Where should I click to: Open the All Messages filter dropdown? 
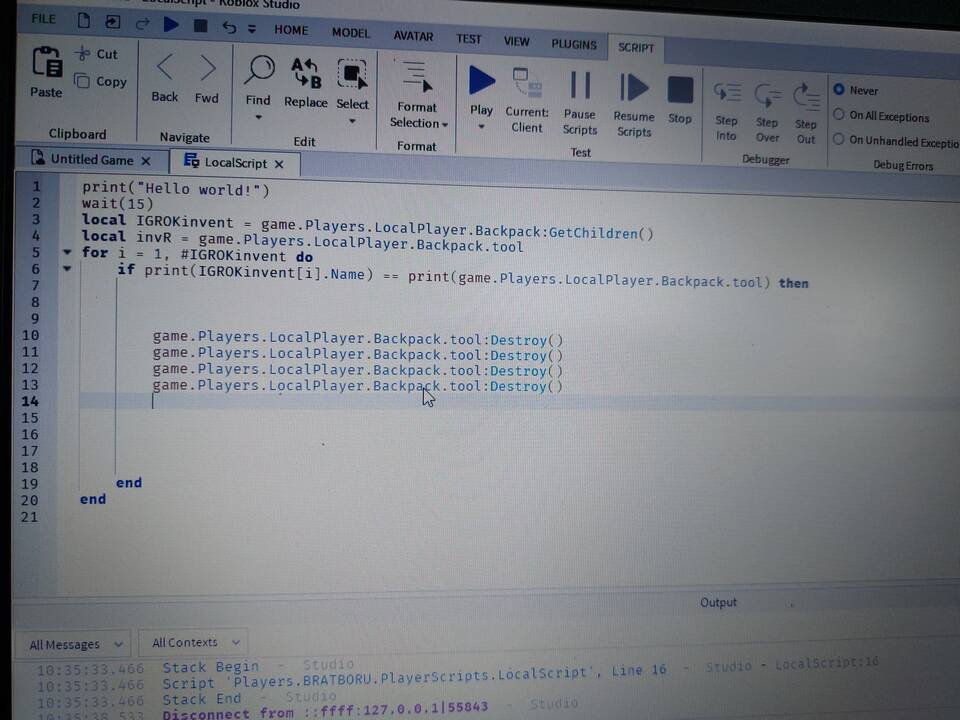(x=75, y=644)
